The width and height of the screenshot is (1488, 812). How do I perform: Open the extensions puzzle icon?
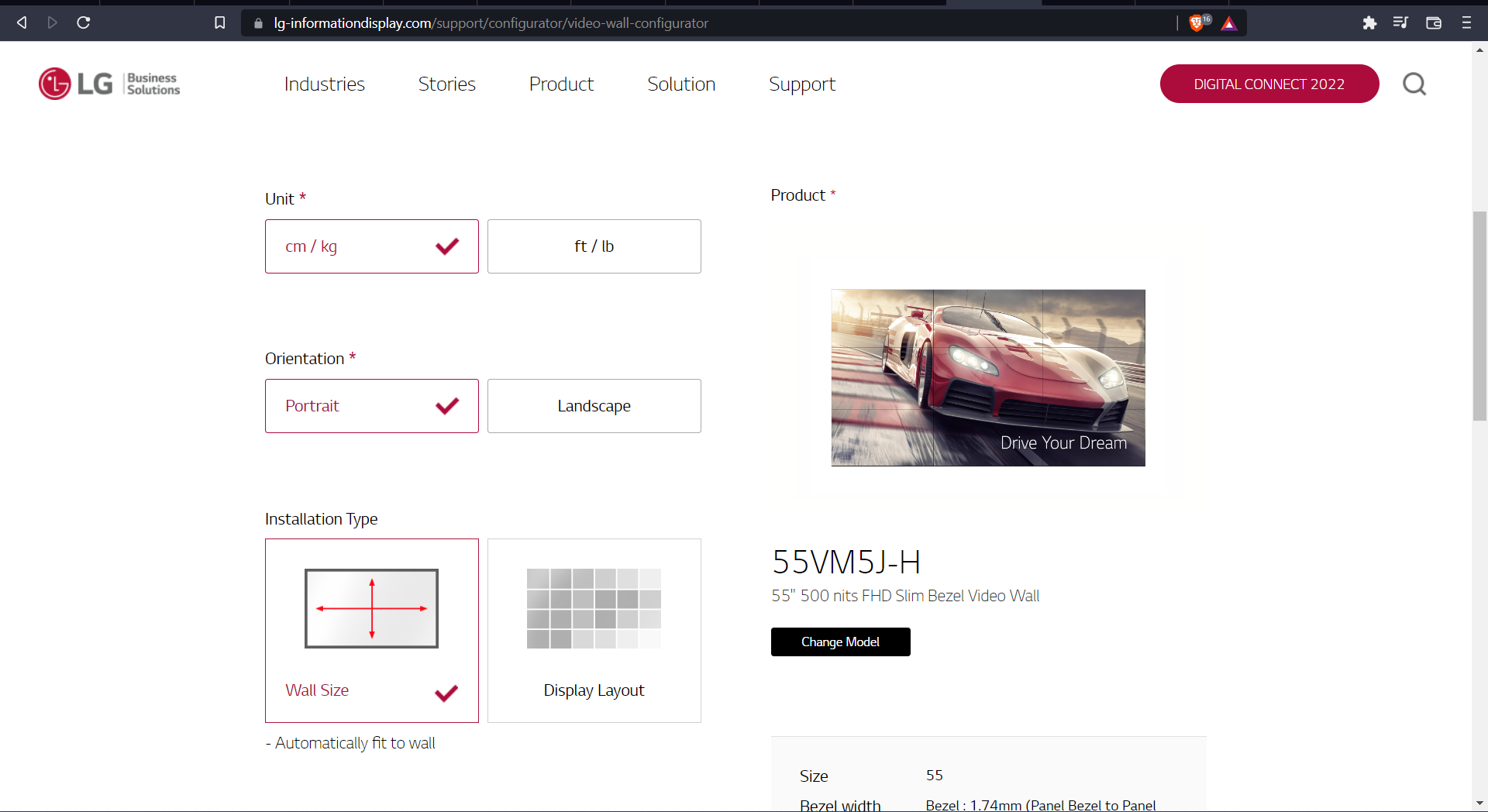tap(1369, 22)
